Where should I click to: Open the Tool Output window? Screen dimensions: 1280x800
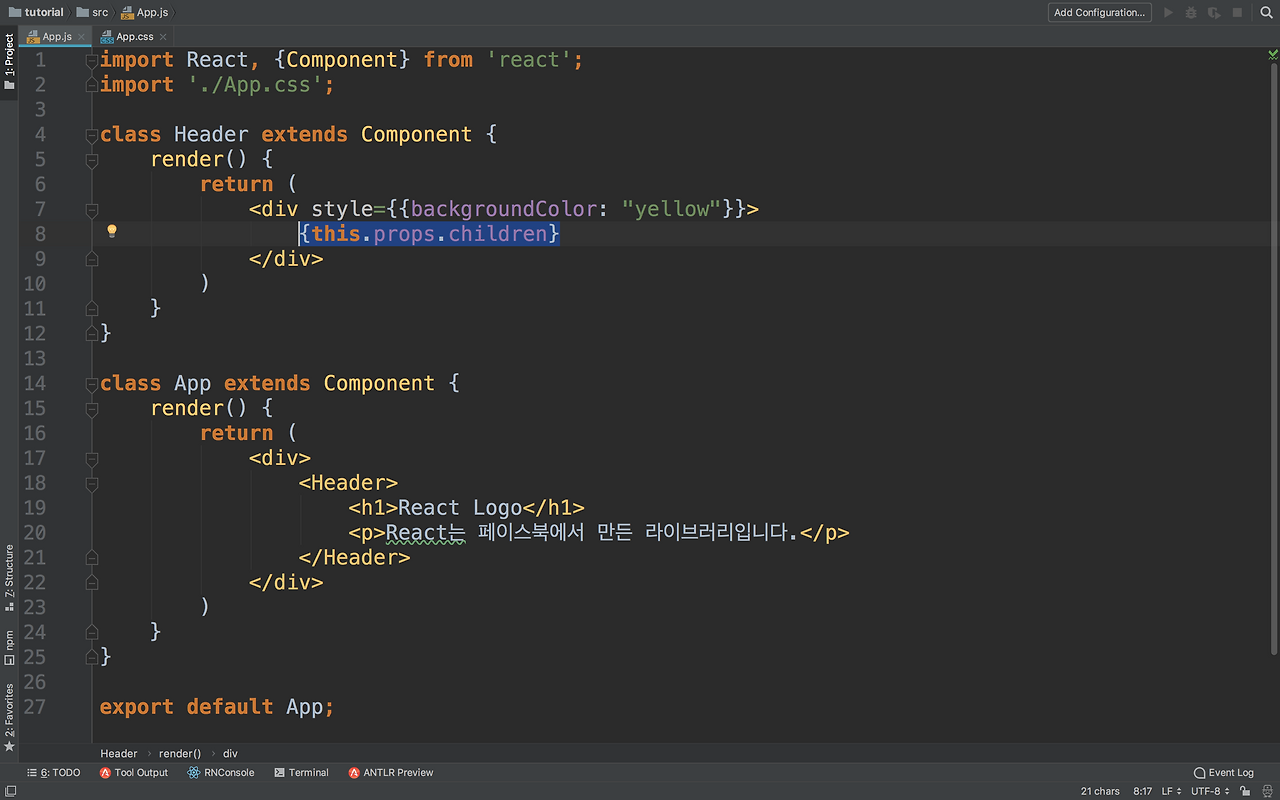coord(134,772)
